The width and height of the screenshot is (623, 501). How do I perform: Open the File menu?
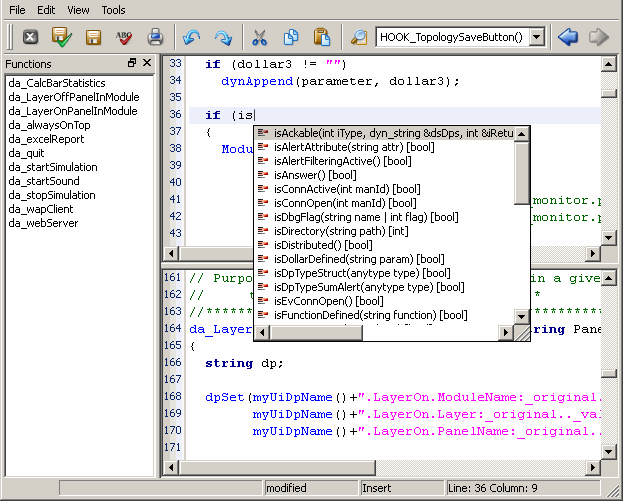tap(17, 10)
